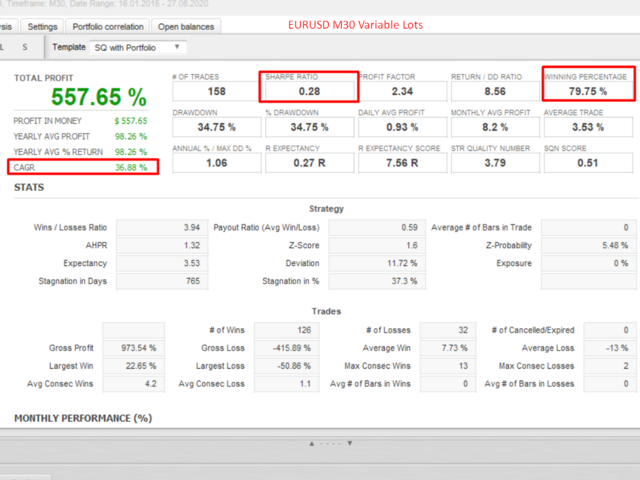
Task: Switch to the L trades tab
Action: [x=4, y=47]
